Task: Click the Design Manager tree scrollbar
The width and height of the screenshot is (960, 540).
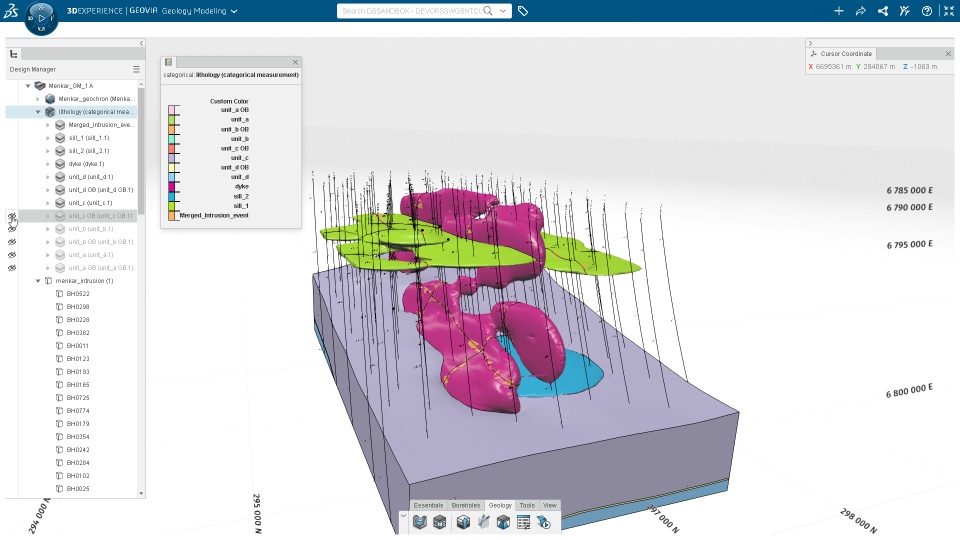Action: (141, 150)
